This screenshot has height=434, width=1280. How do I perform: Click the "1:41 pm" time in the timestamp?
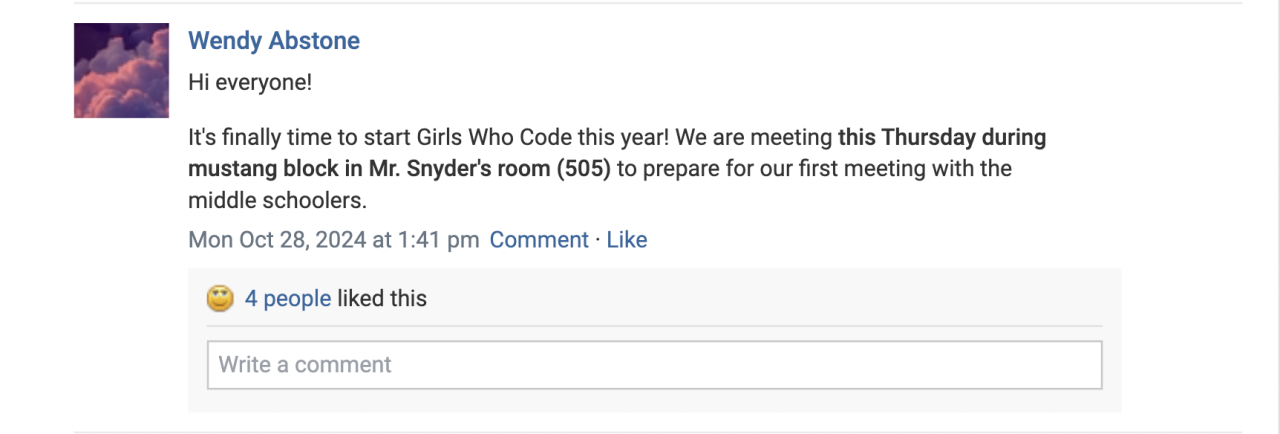tap(438, 240)
